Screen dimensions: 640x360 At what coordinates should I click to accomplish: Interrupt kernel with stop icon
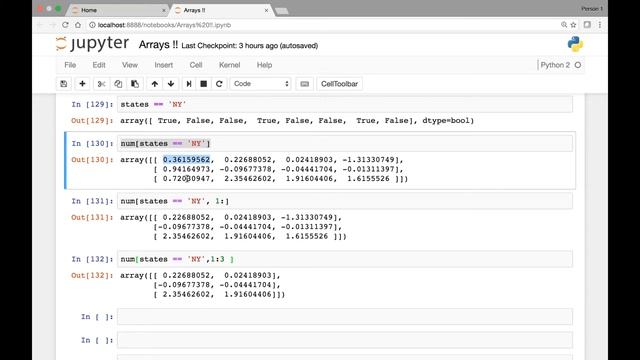204,84
